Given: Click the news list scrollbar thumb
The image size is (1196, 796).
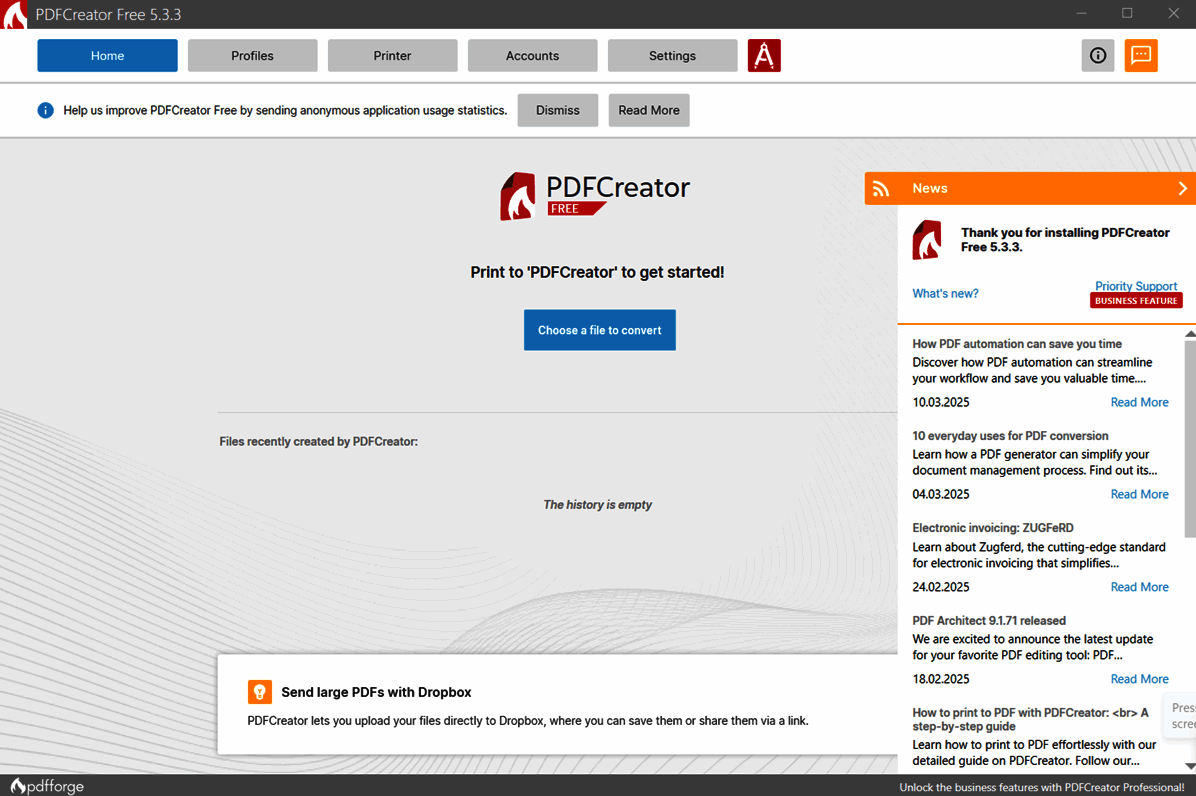Looking at the screenshot, I should (x=1190, y=438).
